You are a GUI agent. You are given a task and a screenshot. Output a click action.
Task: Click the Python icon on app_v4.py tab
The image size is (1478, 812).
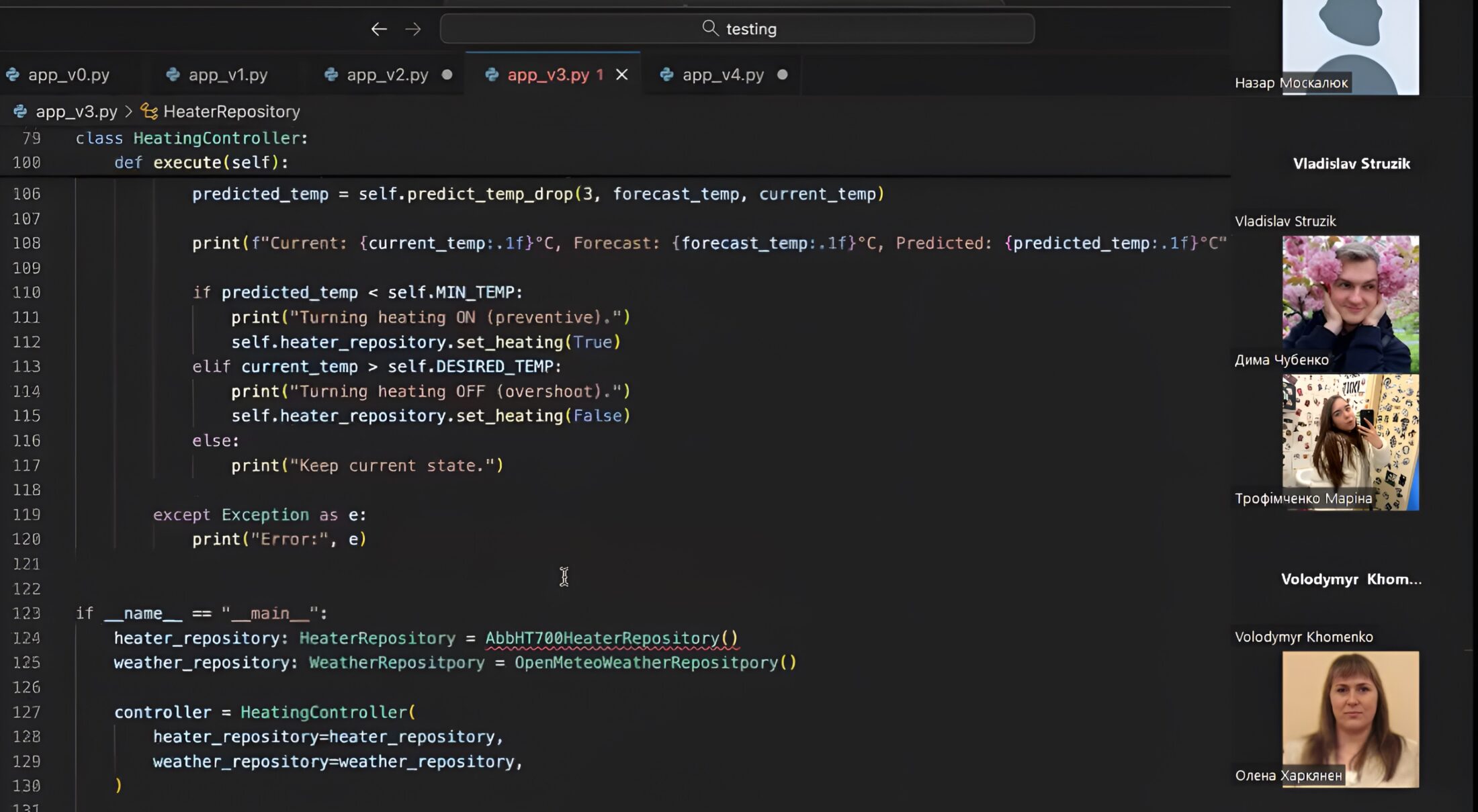pyautogui.click(x=666, y=75)
